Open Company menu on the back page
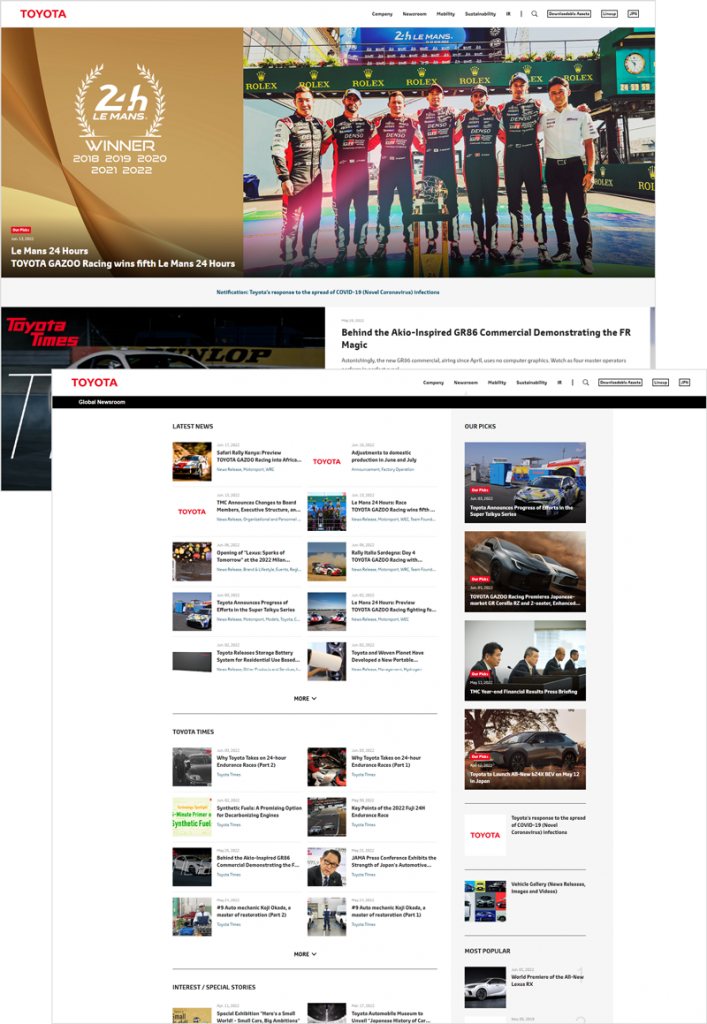This screenshot has height=1024, width=707. point(382,14)
